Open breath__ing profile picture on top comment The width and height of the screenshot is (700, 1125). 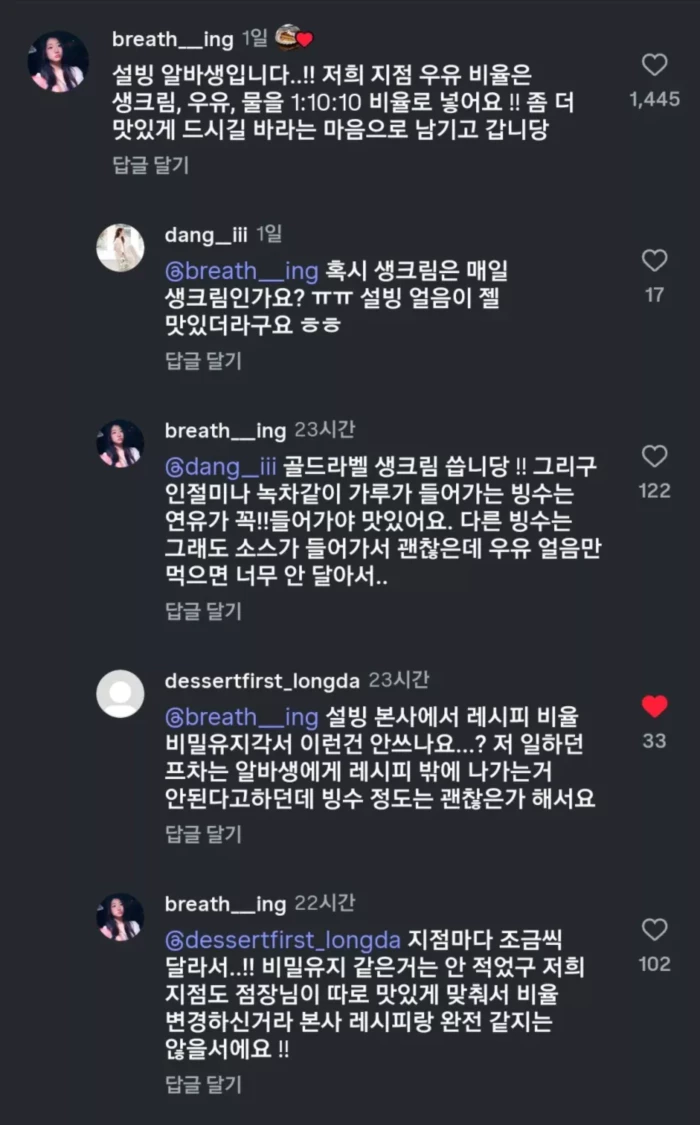[57, 61]
